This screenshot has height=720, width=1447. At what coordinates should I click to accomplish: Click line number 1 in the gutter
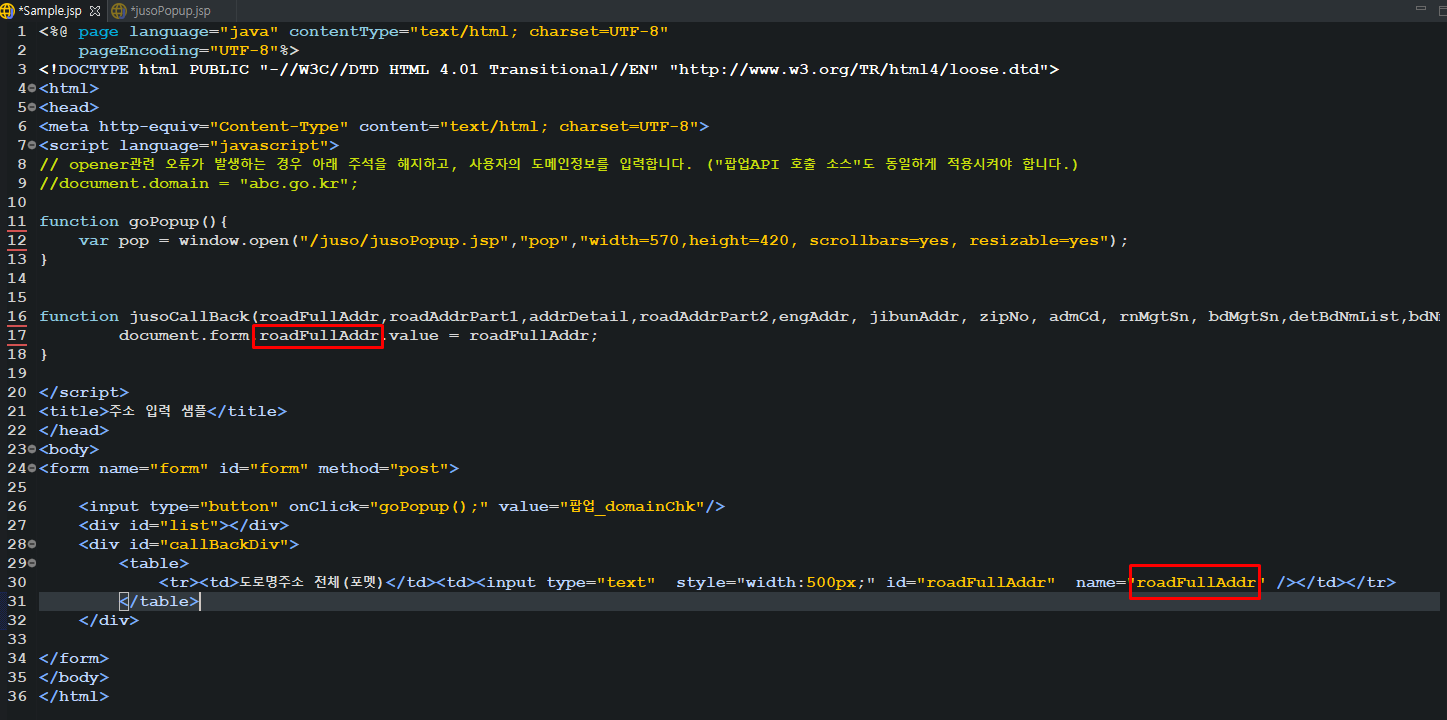point(22,31)
